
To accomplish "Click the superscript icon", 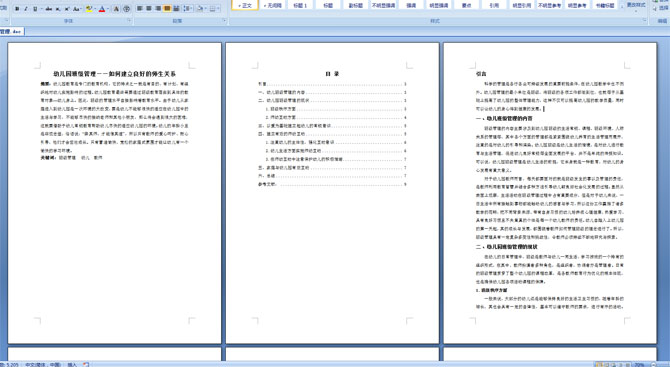I will [67, 9].
